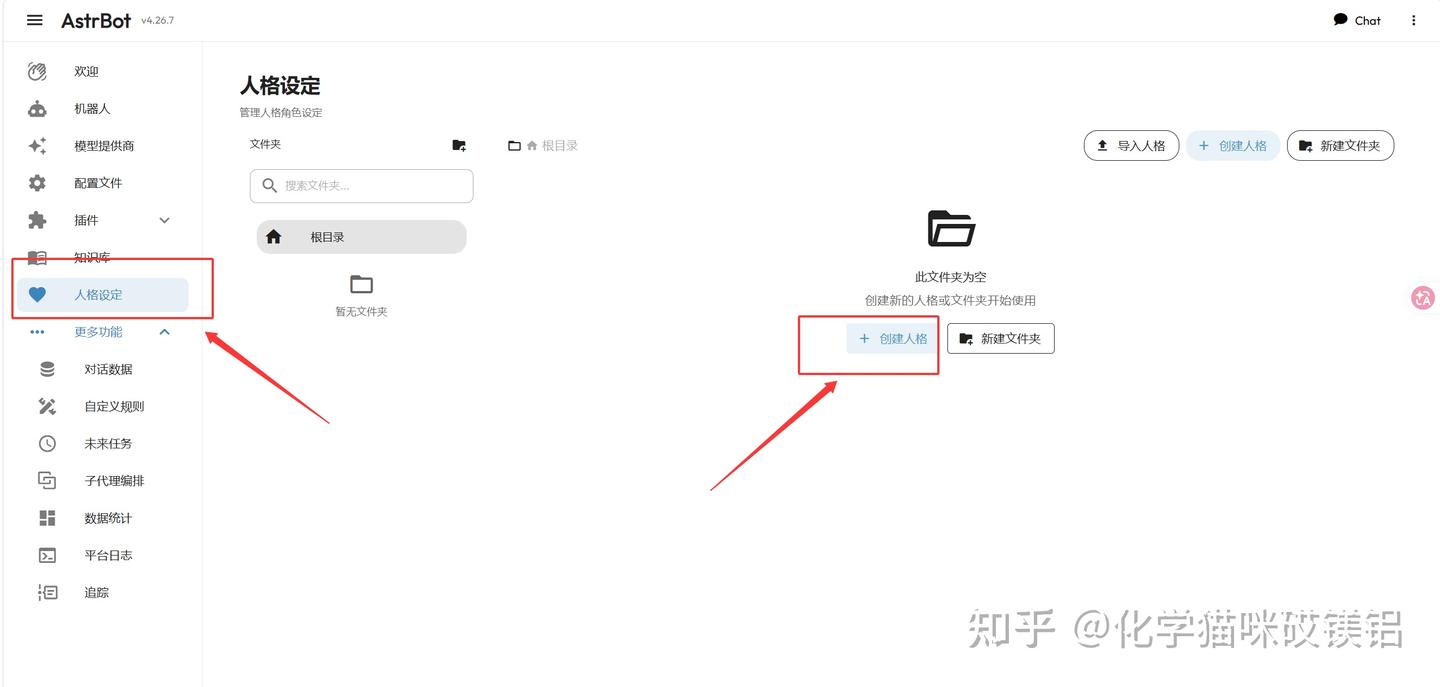Click the overlapping squares icon for 子代理编排
The height and width of the screenshot is (687, 1440).
pos(47,481)
